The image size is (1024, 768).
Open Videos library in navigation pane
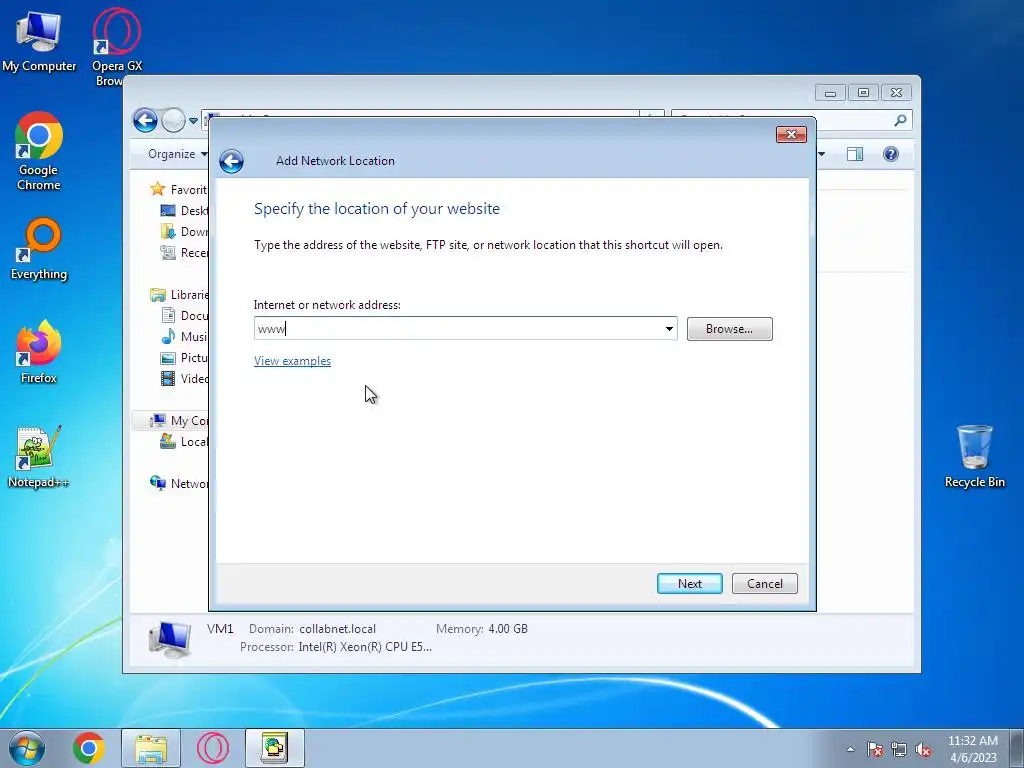(184, 378)
